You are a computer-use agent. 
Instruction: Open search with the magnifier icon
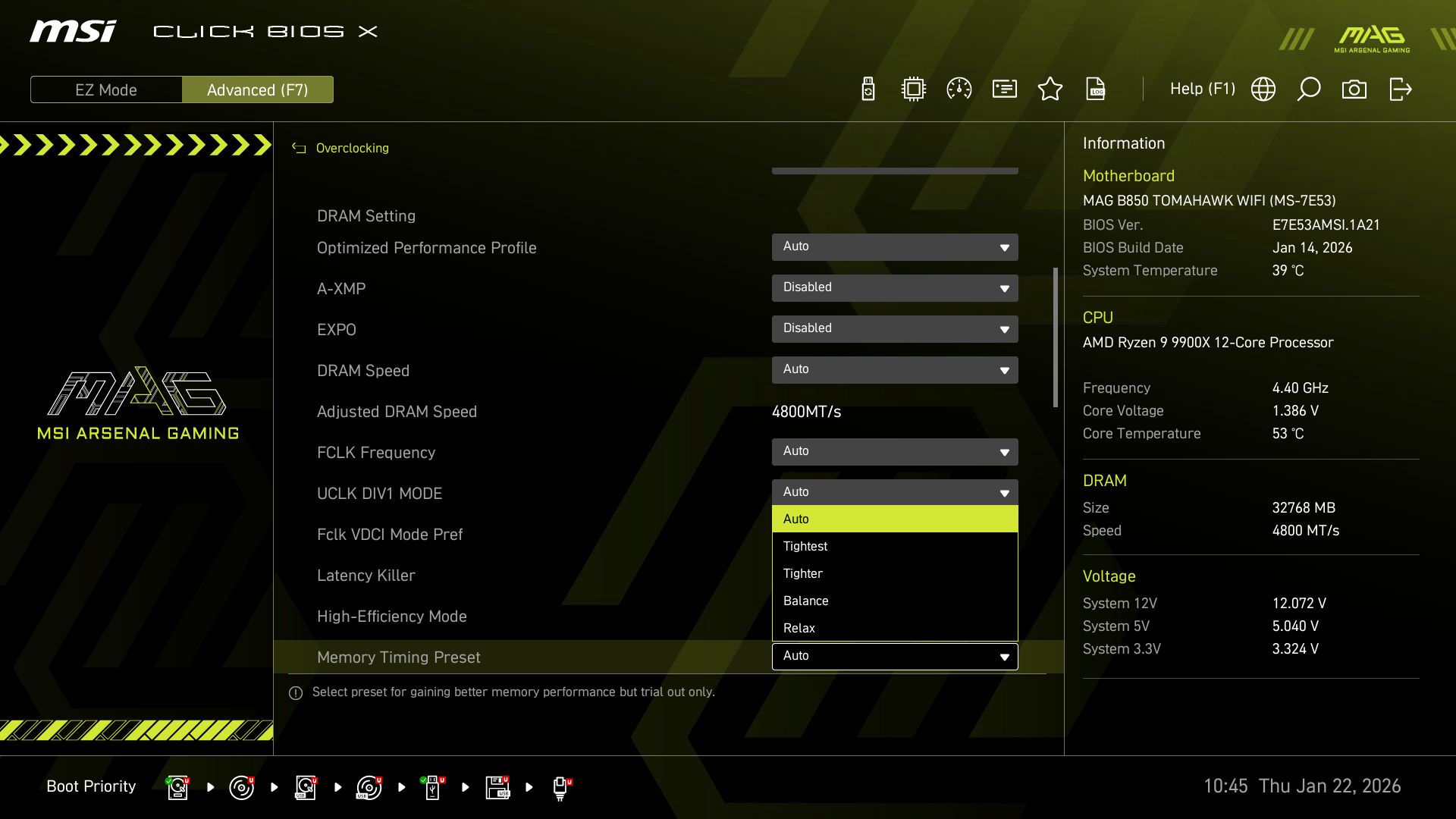[1309, 89]
